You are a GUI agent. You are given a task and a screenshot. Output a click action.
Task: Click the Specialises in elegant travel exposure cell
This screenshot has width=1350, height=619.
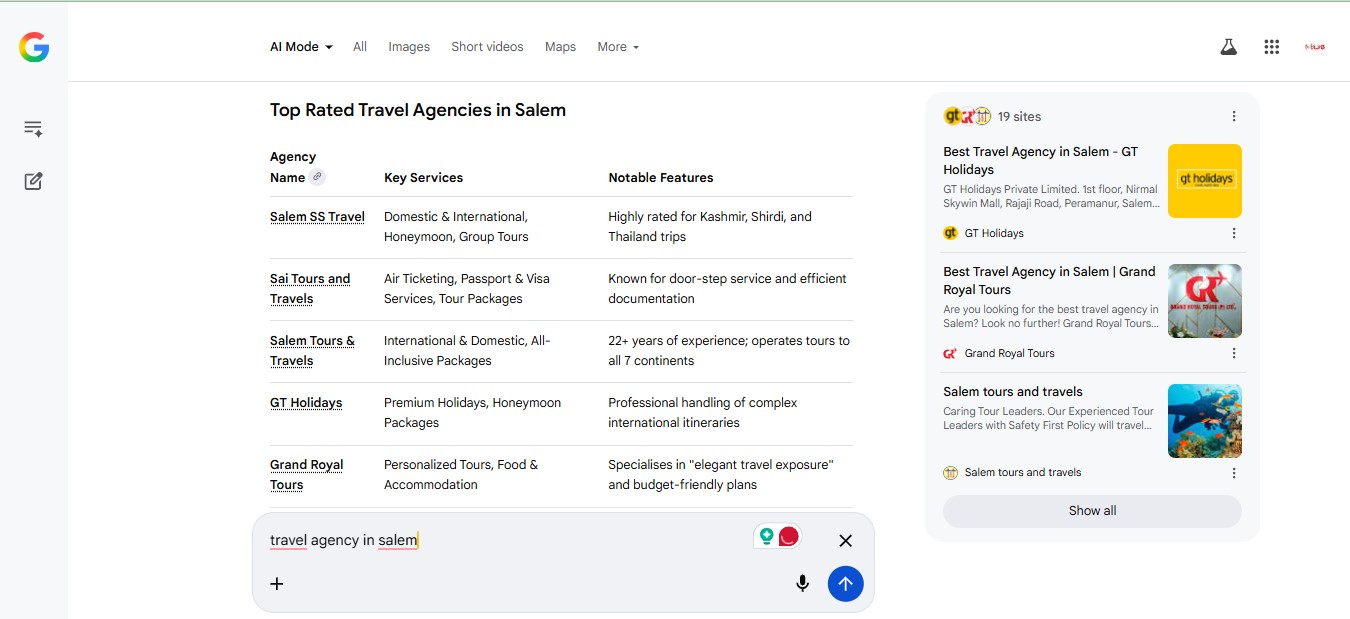point(721,475)
